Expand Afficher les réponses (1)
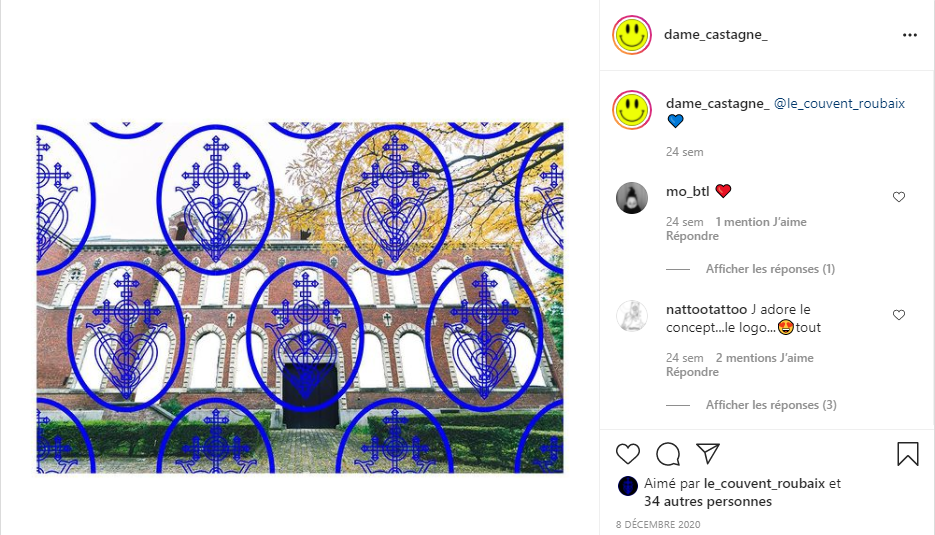Image resolution: width=935 pixels, height=535 pixels. point(770,269)
